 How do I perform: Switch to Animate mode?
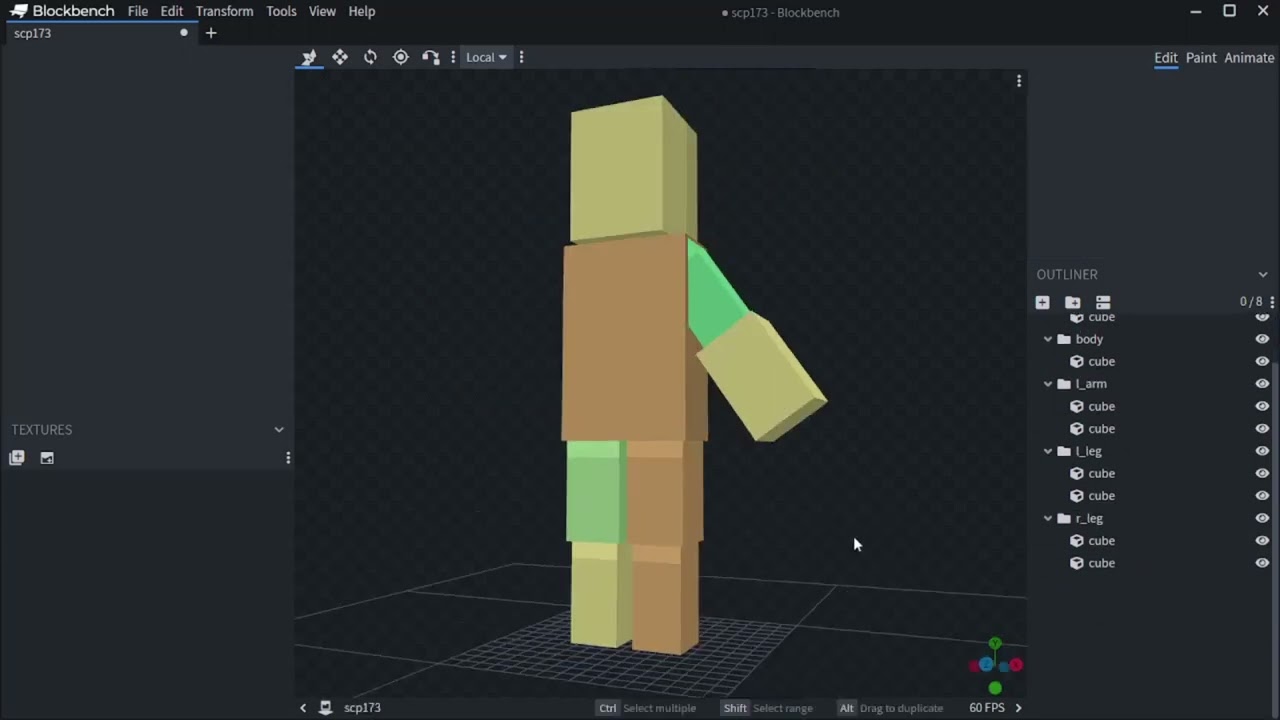pos(1249,58)
